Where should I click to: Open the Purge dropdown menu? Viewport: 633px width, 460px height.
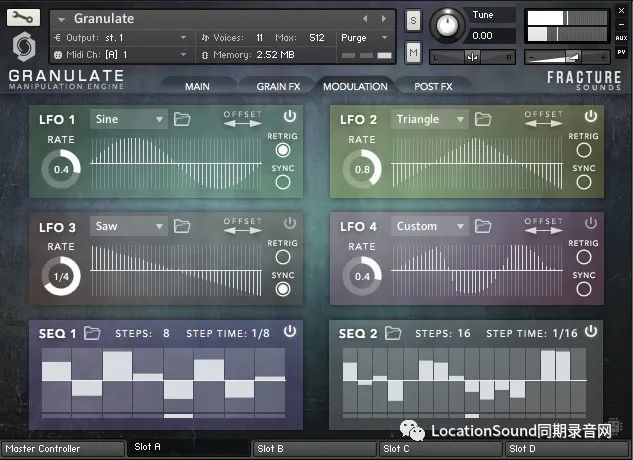[364, 38]
